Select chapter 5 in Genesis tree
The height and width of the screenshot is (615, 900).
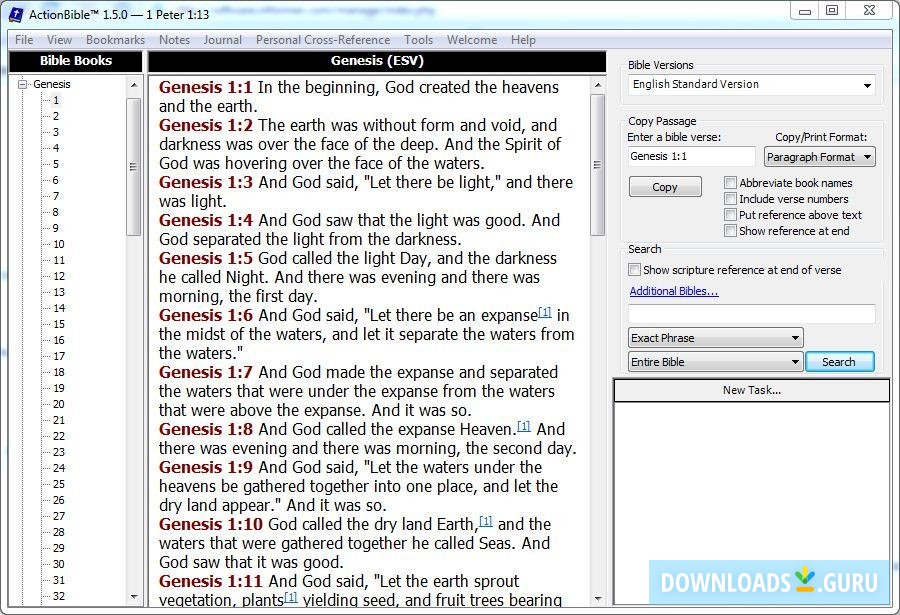pyautogui.click(x=56, y=164)
